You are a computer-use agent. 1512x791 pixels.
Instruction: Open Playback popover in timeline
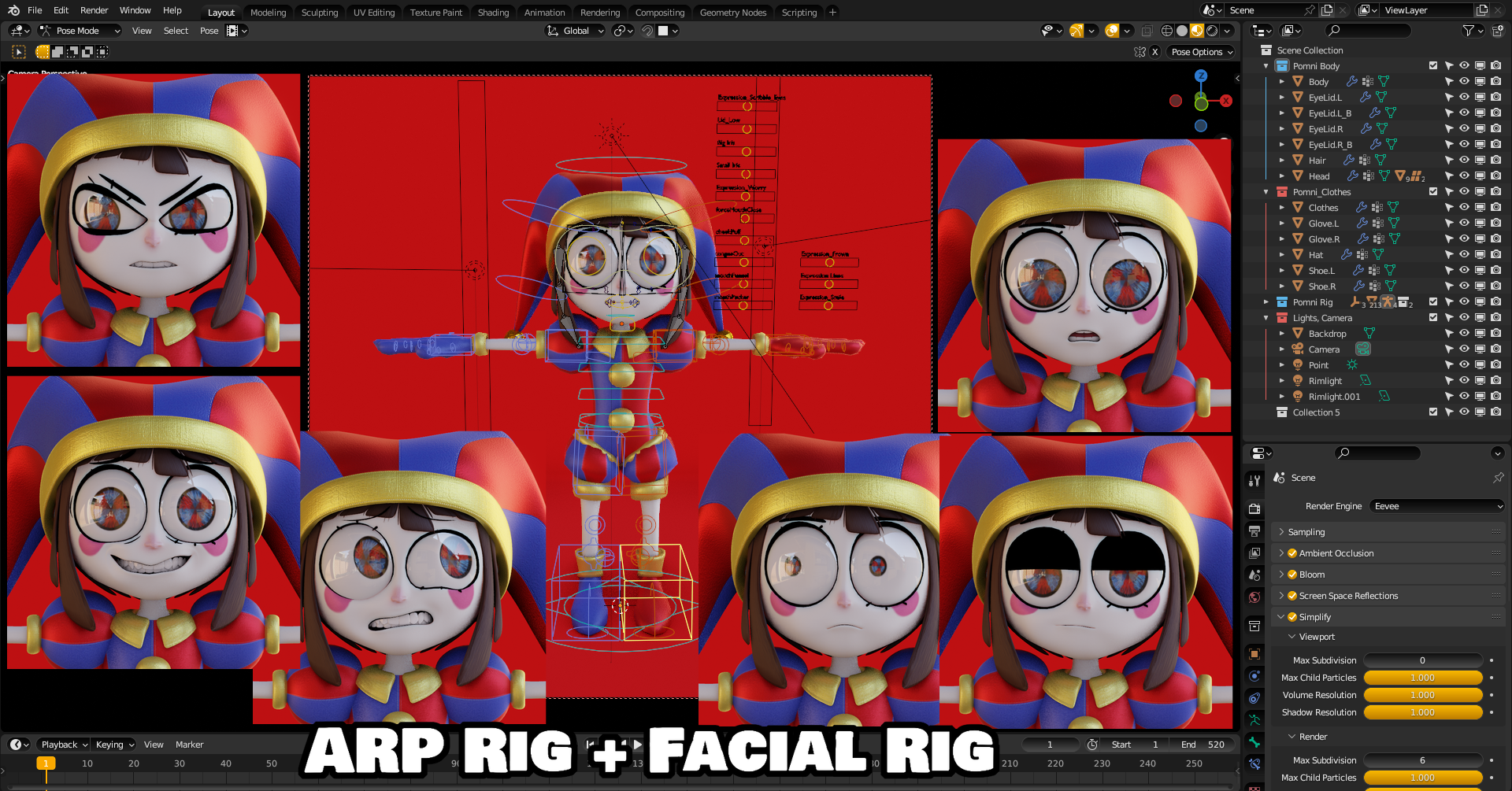[65, 745]
